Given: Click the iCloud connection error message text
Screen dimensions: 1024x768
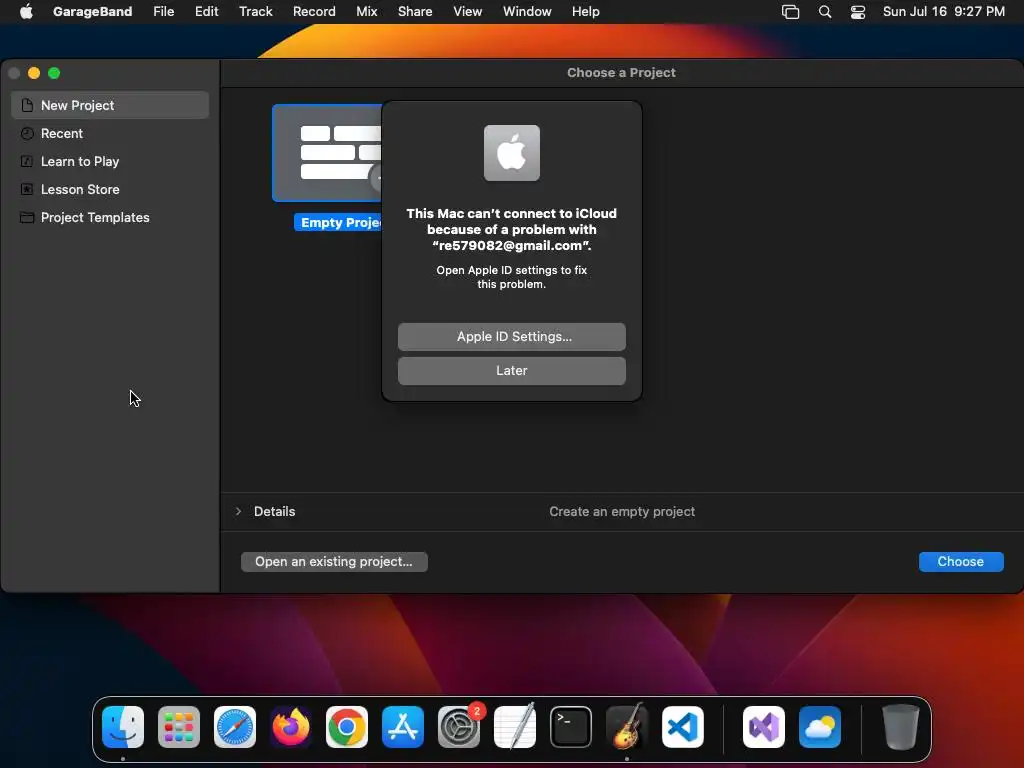Looking at the screenshot, I should click(x=512, y=229).
